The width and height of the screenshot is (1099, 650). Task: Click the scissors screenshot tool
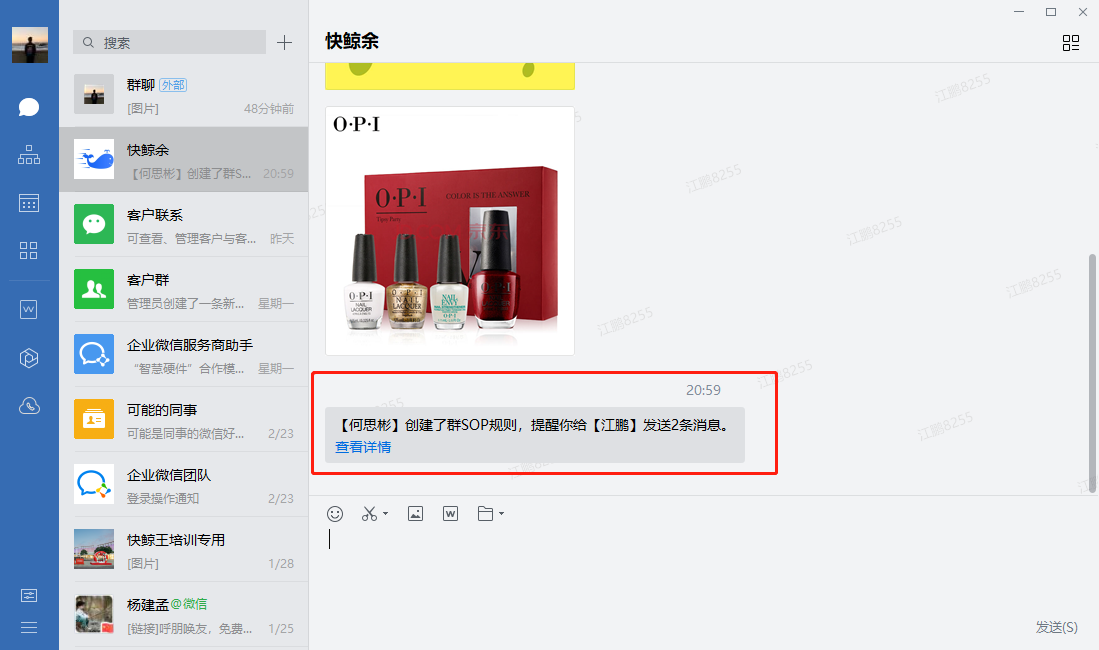tap(369, 514)
